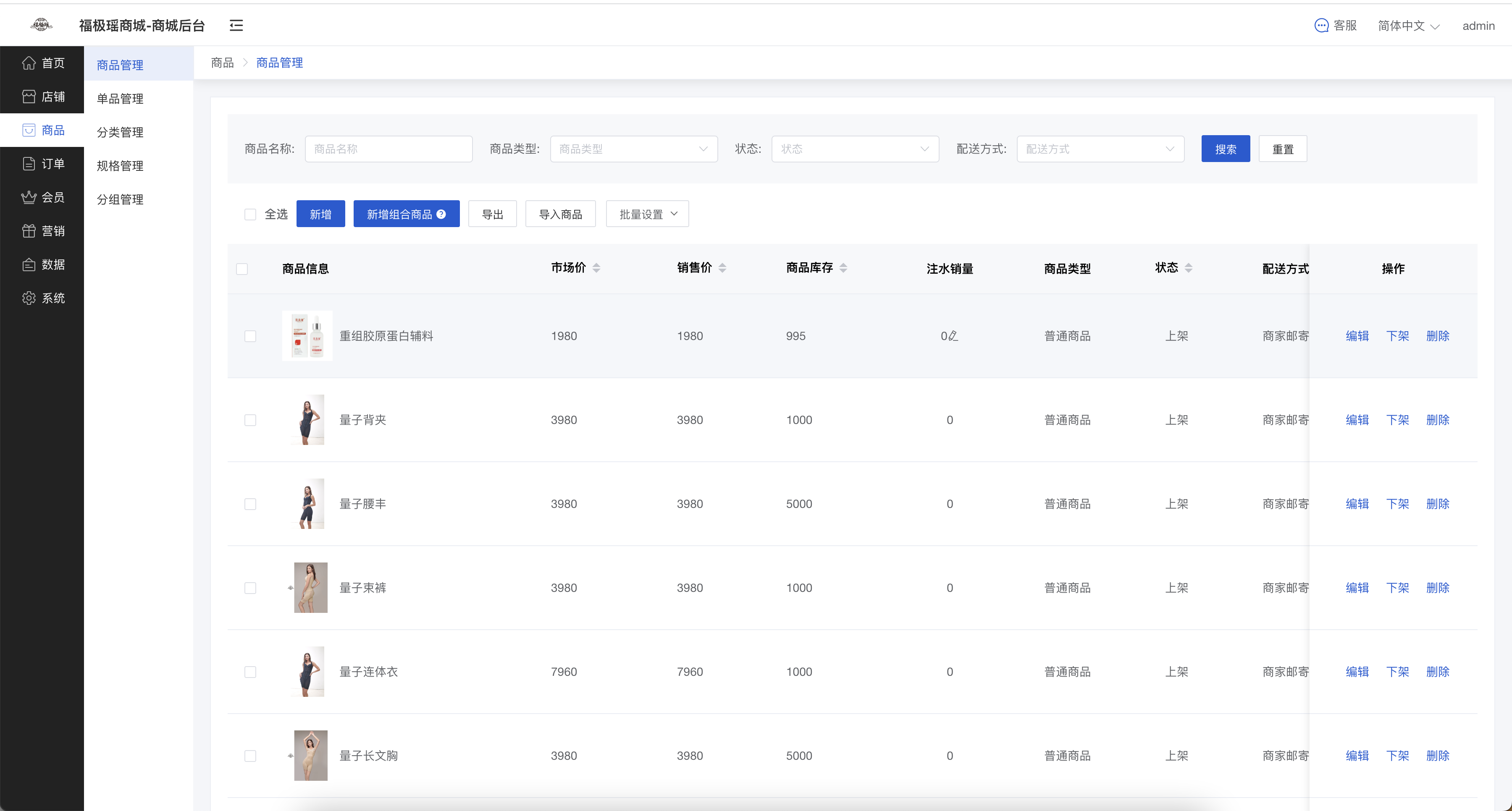Open the 店铺 store icon in the sidebar
Viewport: 1512px width, 811px height.
click(x=29, y=96)
